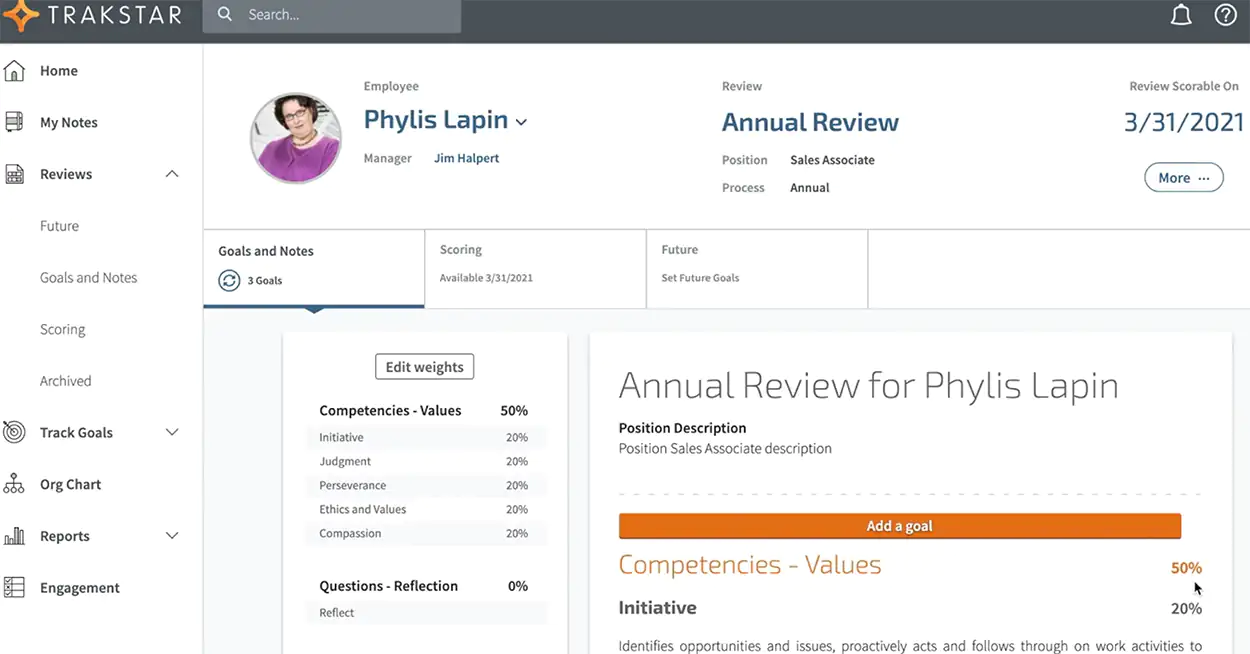Open Archived reviews in sidebar
Image resolution: width=1250 pixels, height=654 pixels.
pyautogui.click(x=65, y=381)
